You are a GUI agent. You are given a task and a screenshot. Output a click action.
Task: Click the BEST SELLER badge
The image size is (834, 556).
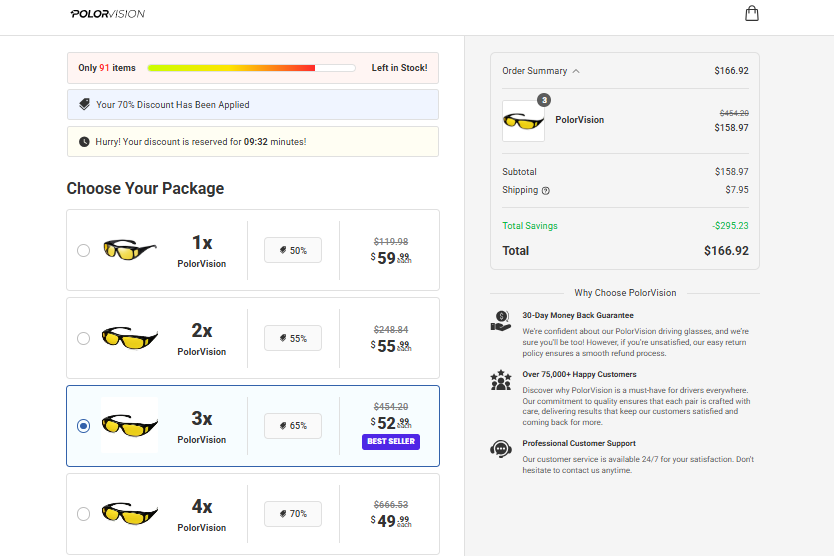click(391, 441)
